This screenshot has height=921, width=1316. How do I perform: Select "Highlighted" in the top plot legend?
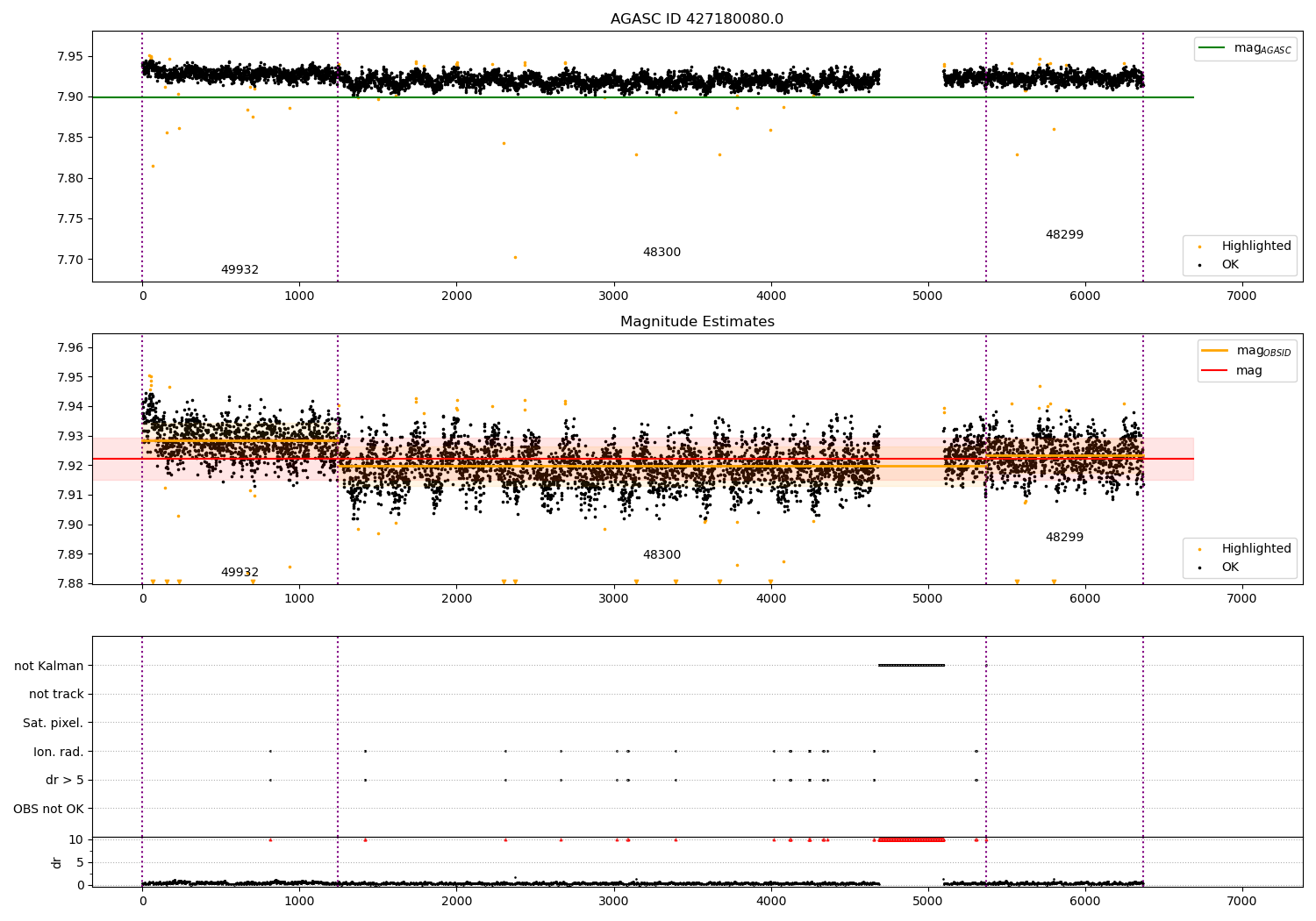point(1256,246)
